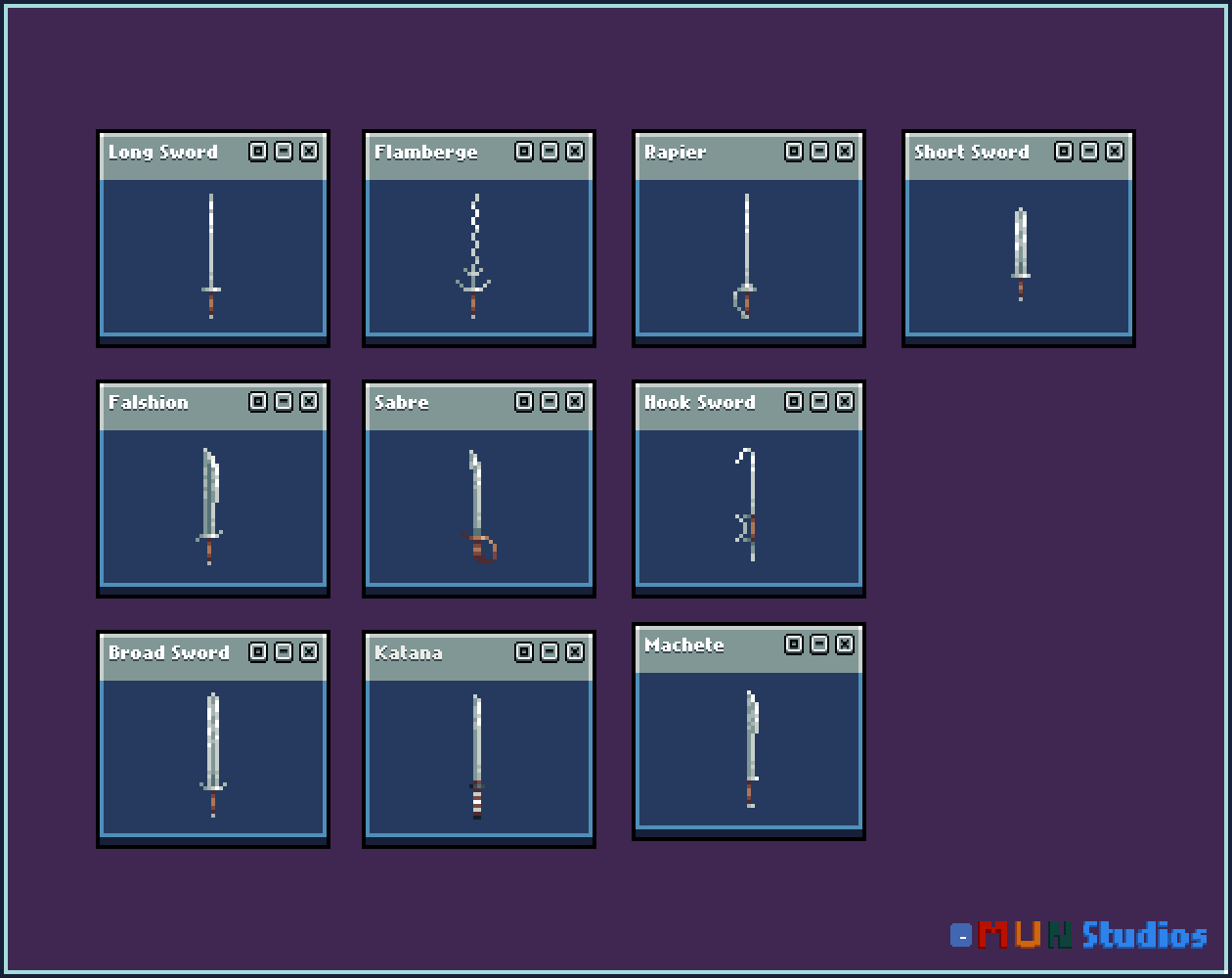
Task: Close the Rapier window
Action: pos(843,152)
